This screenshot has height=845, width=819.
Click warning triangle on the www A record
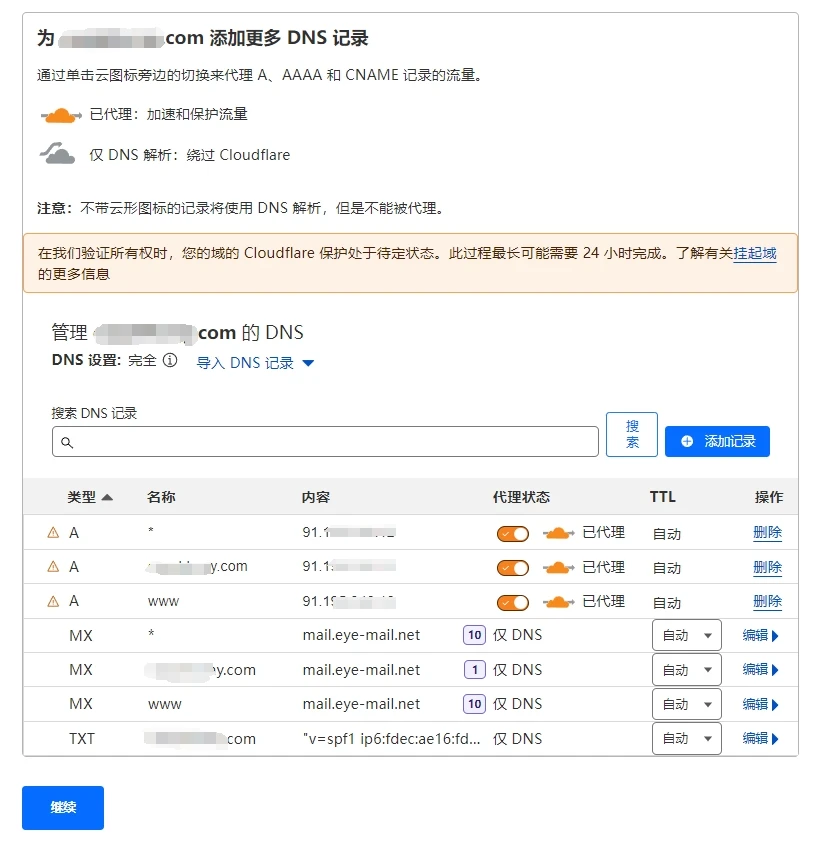pos(53,601)
